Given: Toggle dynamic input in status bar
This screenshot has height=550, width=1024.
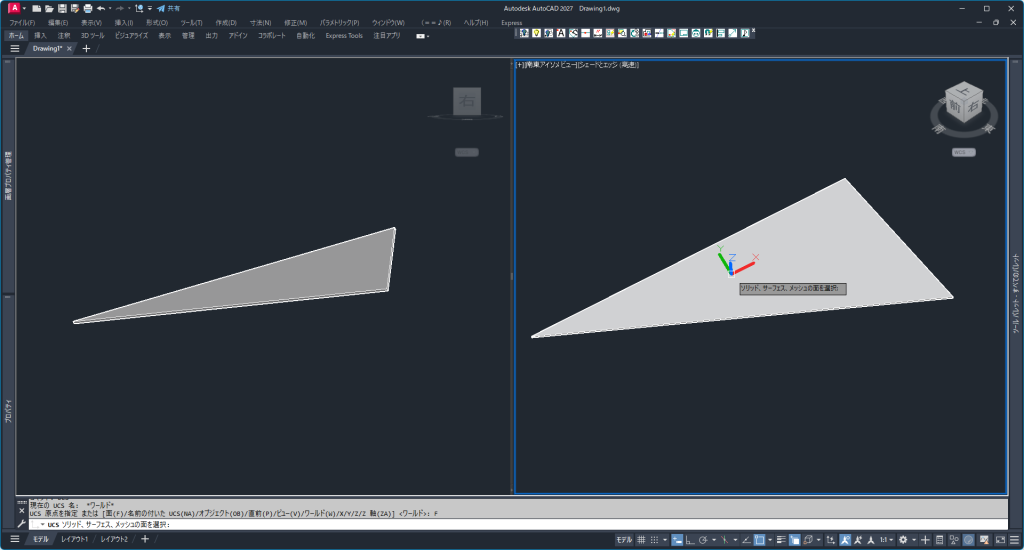Looking at the screenshot, I should coord(676,540).
